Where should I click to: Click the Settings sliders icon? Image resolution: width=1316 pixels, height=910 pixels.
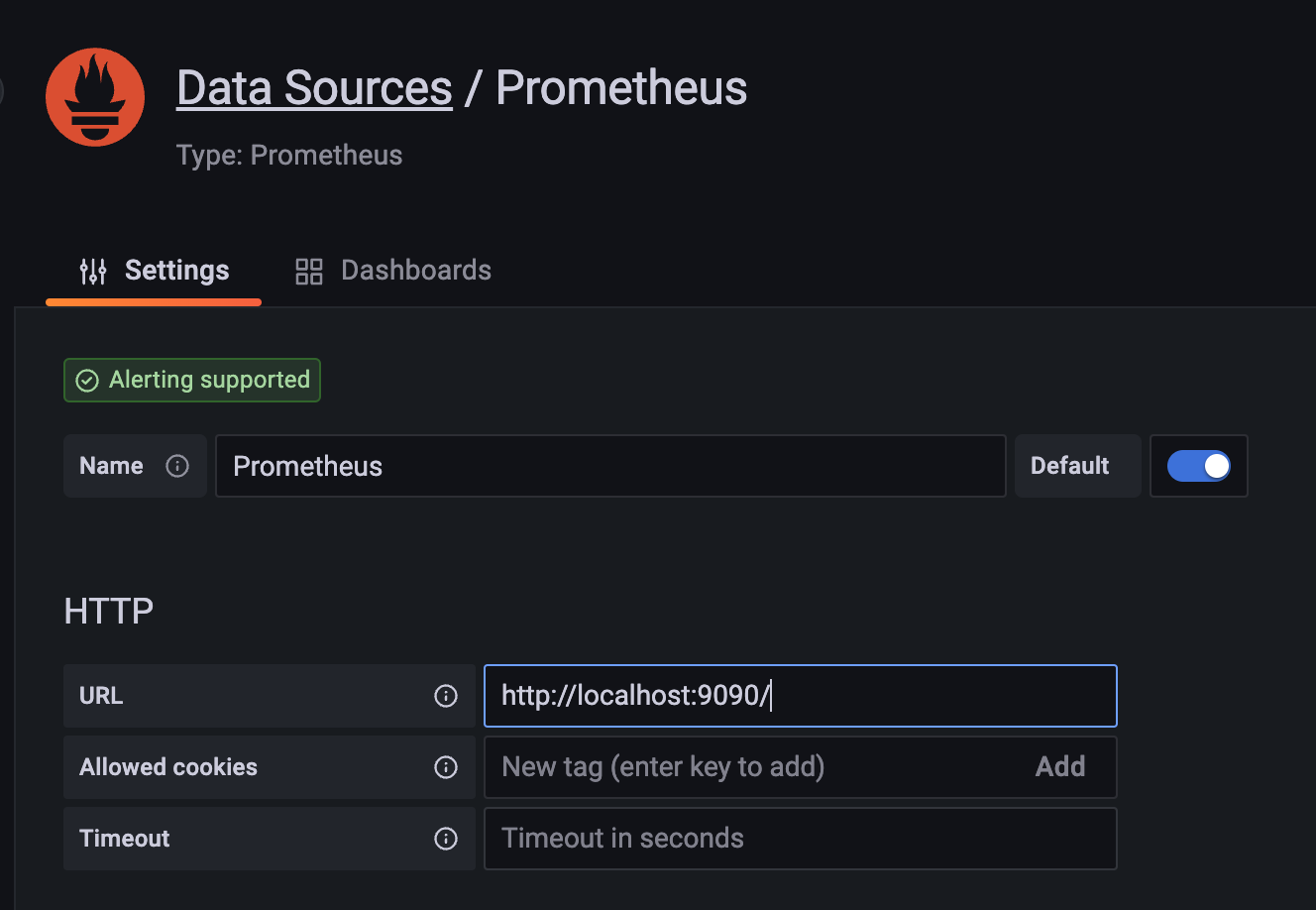tap(93, 271)
